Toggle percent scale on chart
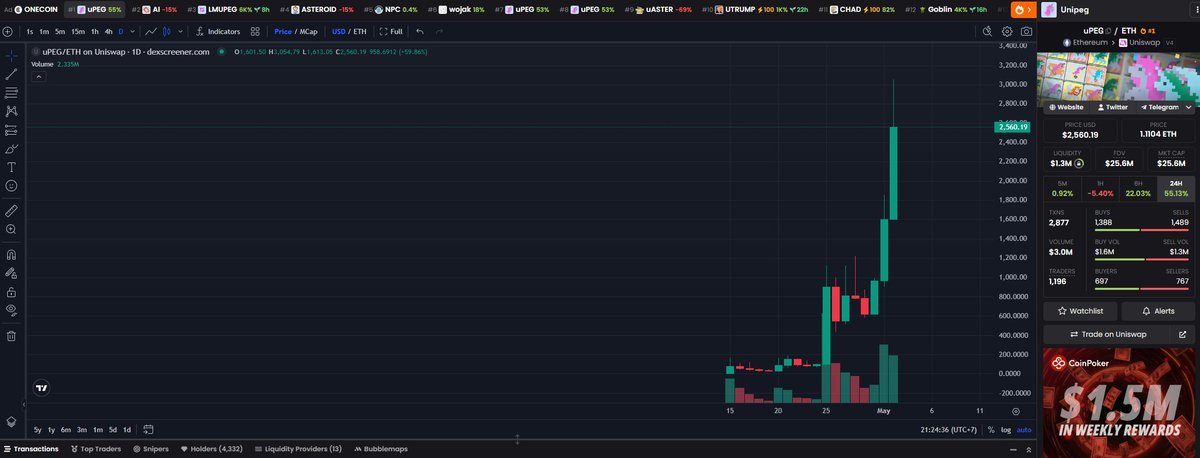Screen dimensions: 1200x458 pyautogui.click(x=991, y=430)
